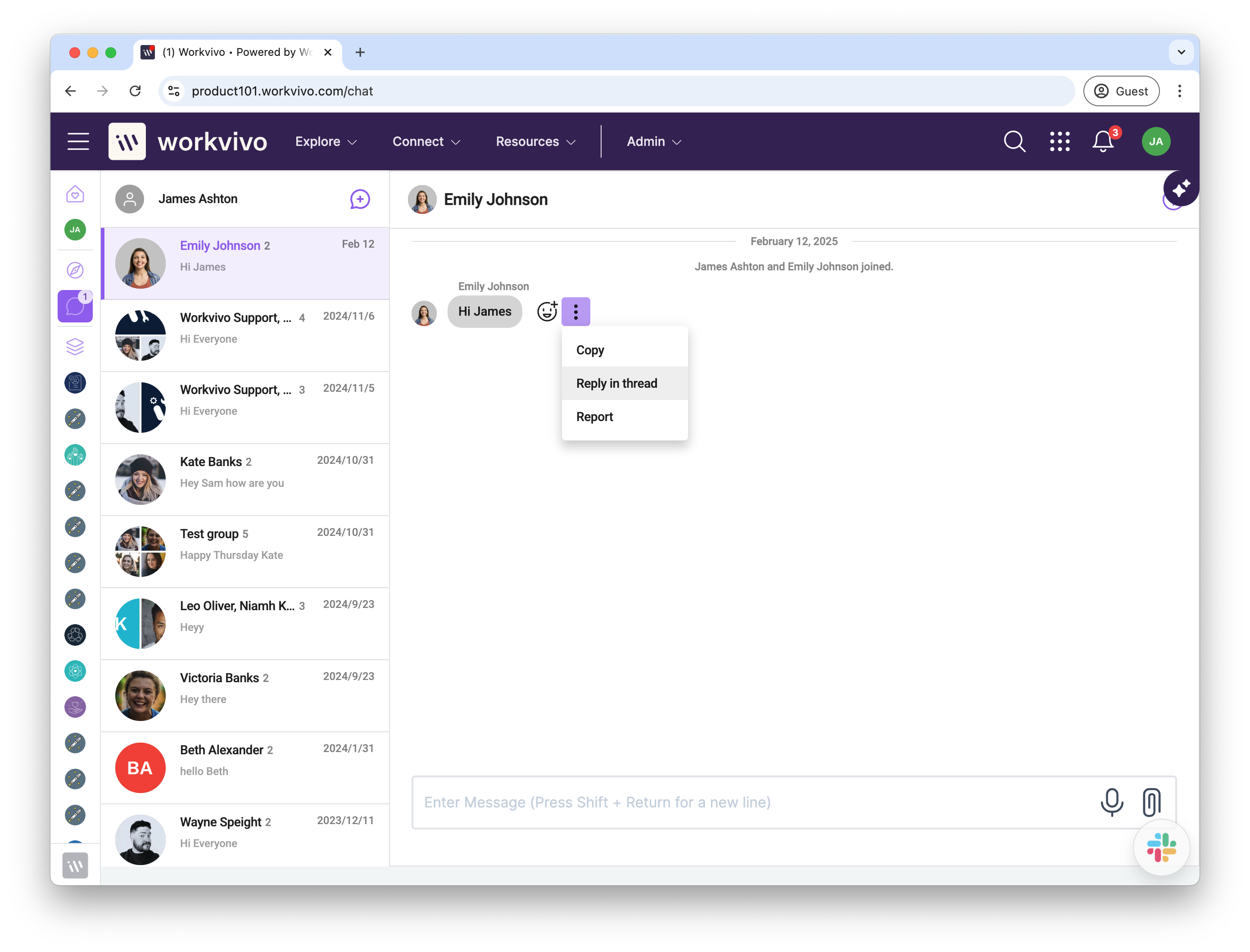Open the notifications bell

pos(1103,141)
